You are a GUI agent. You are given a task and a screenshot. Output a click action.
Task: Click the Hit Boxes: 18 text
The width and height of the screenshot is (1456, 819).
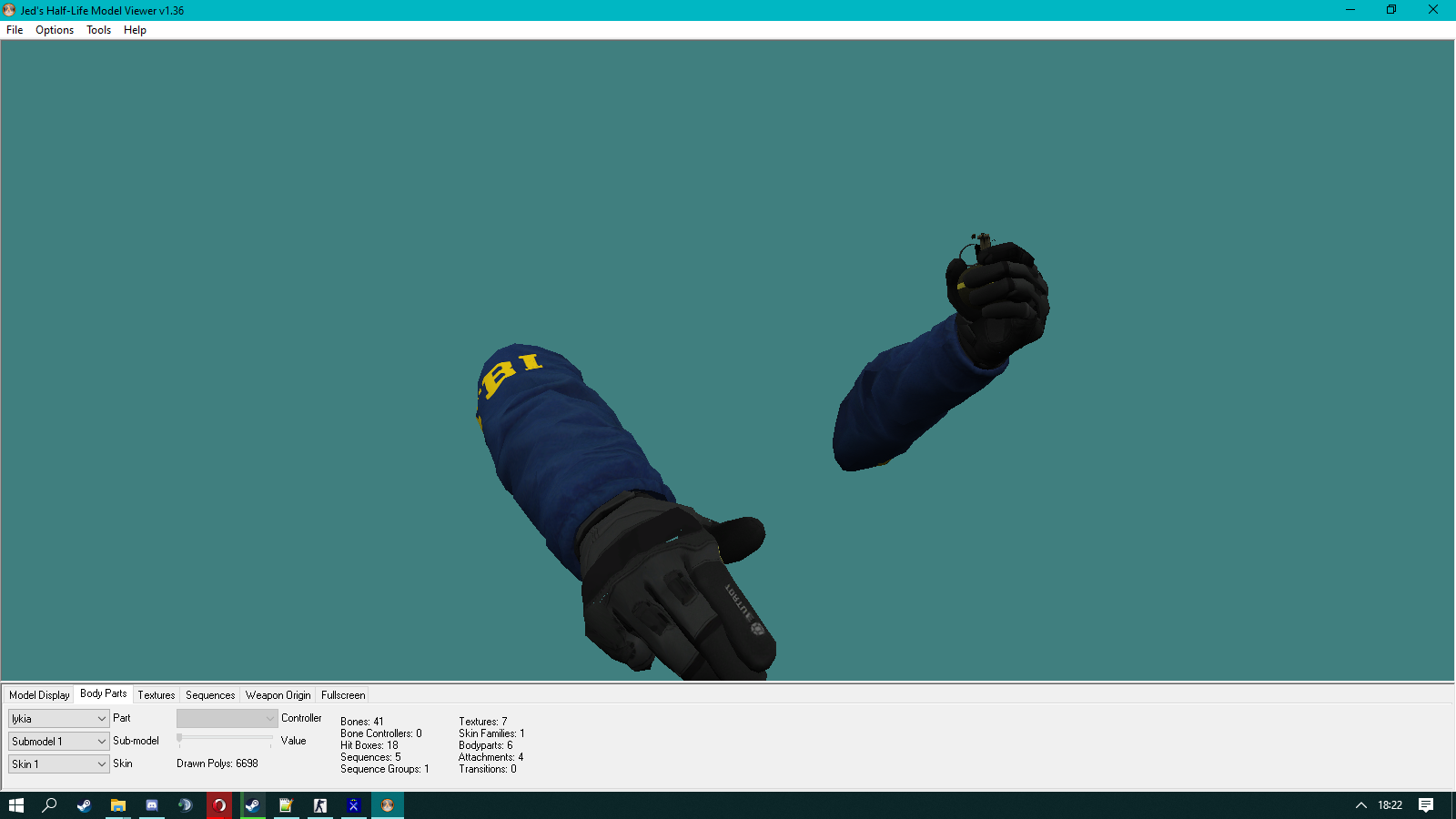point(369,745)
